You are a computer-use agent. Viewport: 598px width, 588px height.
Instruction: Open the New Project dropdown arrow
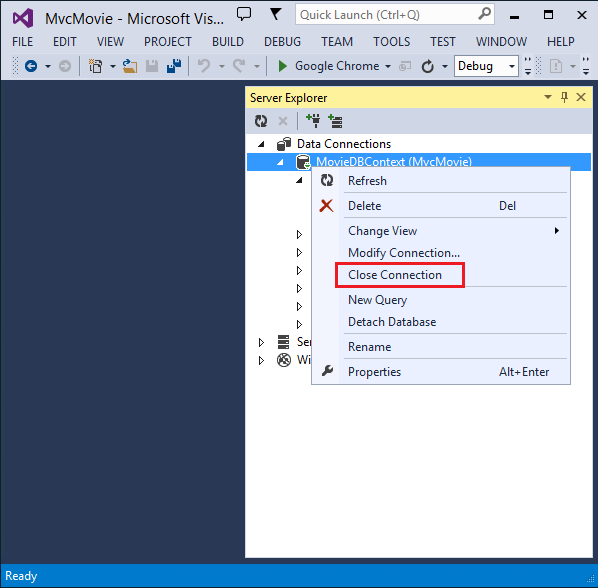pyautogui.click(x=113, y=66)
